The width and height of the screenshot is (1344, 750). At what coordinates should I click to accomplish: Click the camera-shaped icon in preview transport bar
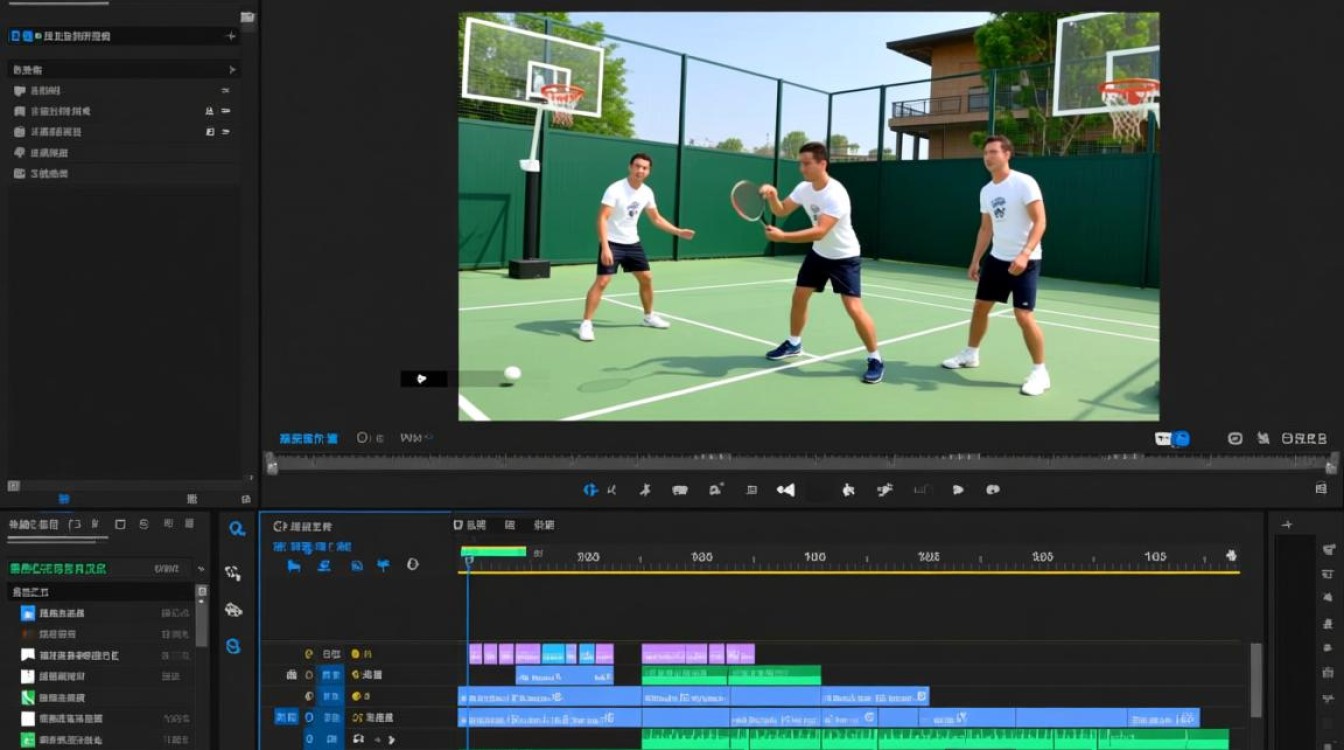[x=716, y=490]
